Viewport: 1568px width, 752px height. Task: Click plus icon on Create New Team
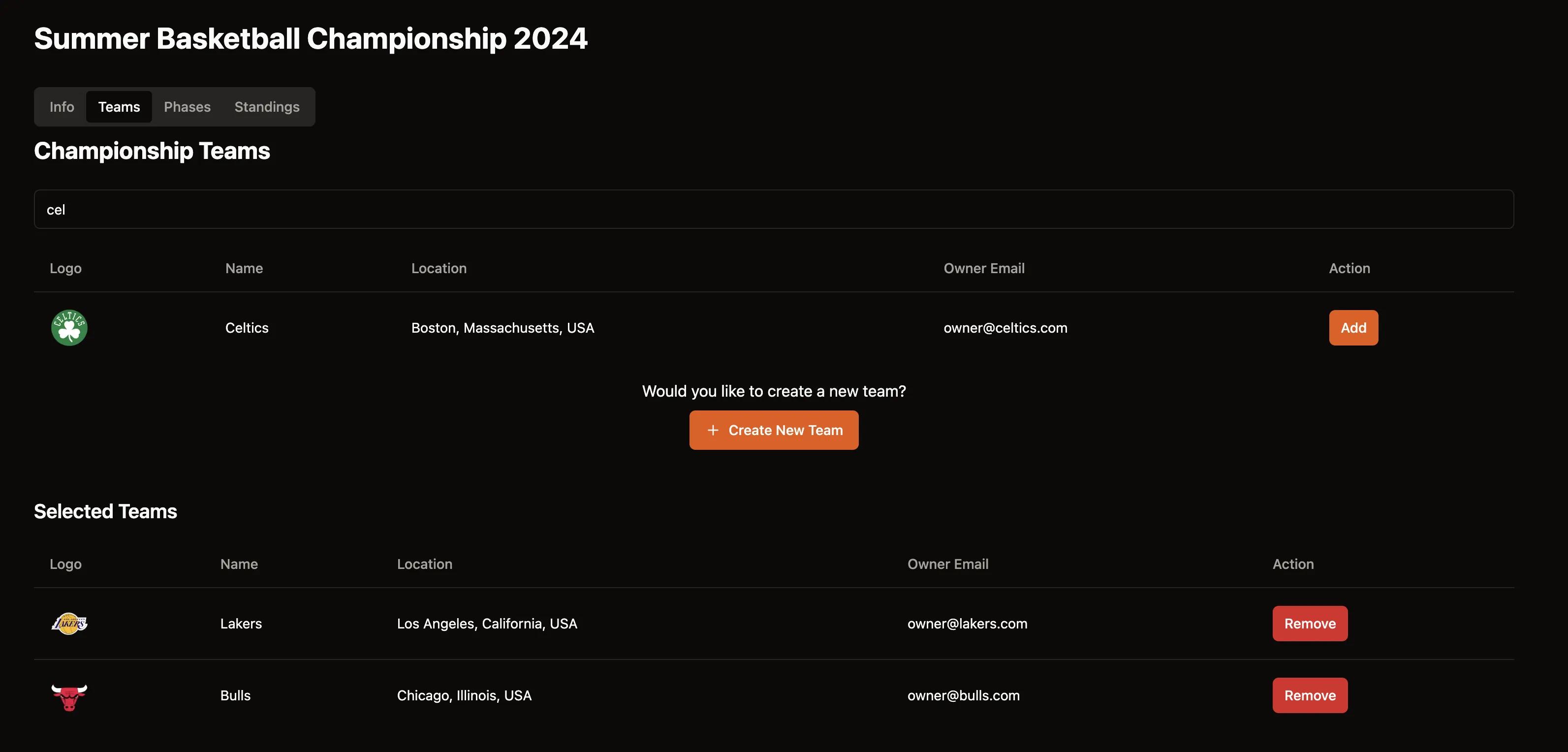713,430
